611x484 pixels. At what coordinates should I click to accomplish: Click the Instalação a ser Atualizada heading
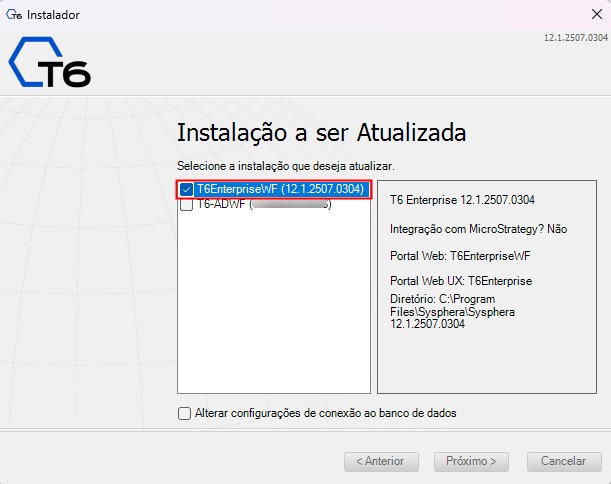[321, 133]
